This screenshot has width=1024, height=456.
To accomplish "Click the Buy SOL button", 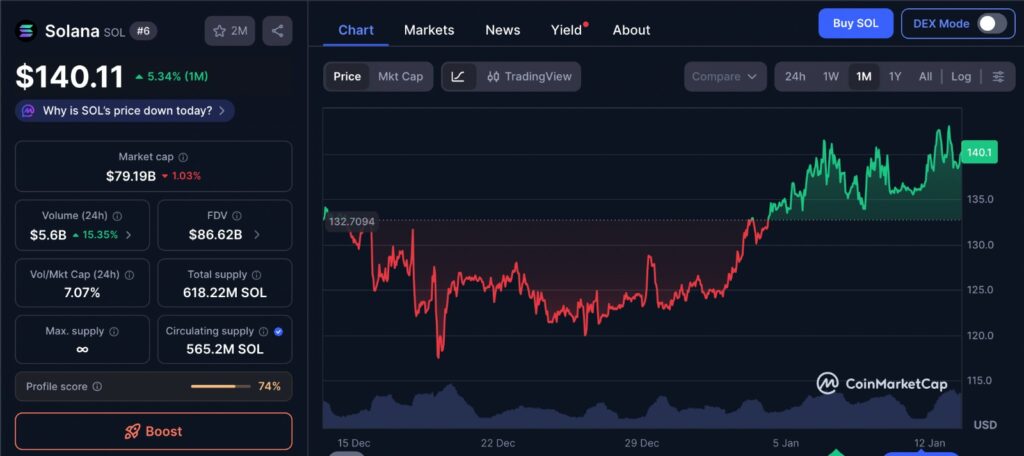I will tap(855, 24).
